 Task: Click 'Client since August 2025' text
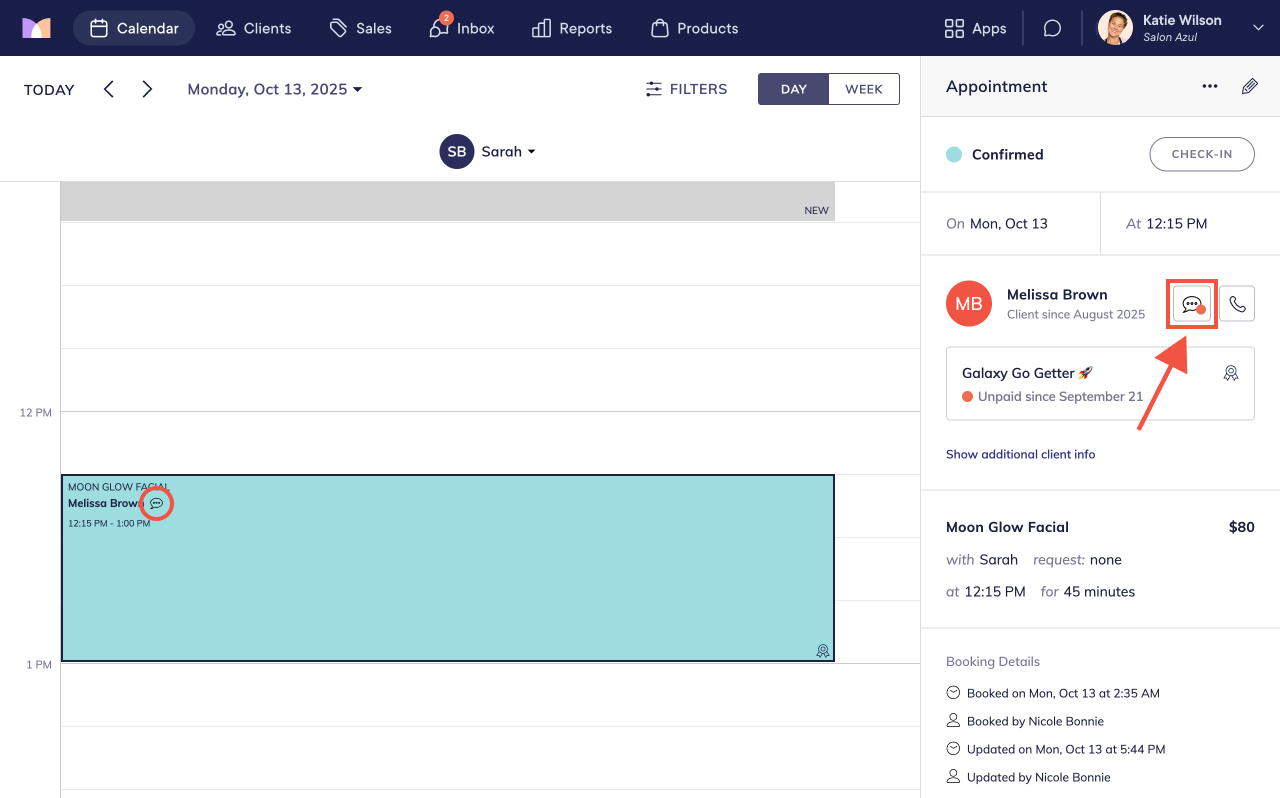[1076, 314]
